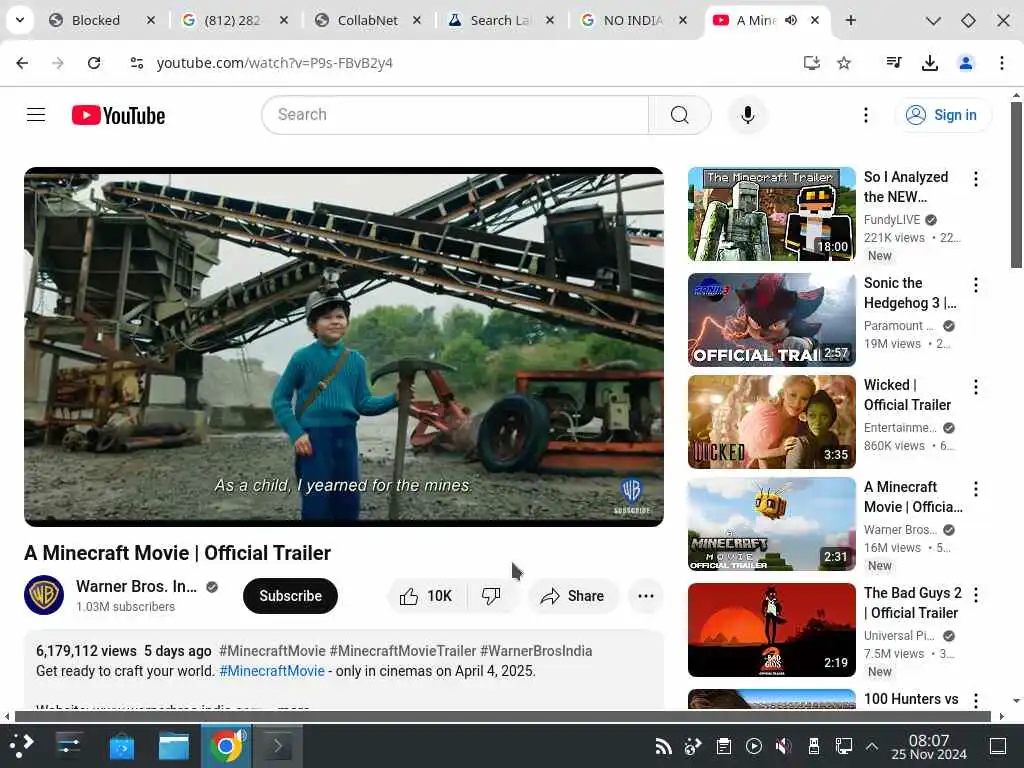This screenshot has width=1024, height=768.
Task: Dislike the video with thumbs down
Action: click(492, 596)
